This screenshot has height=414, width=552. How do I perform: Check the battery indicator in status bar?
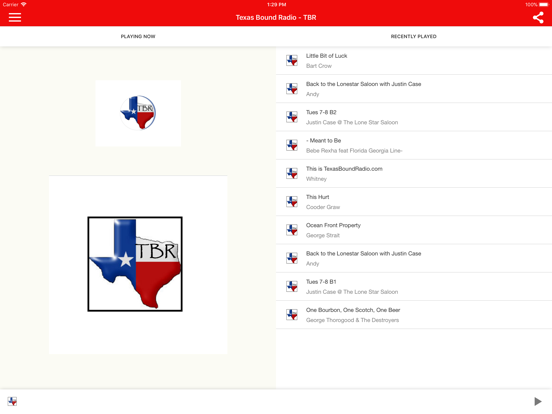tap(544, 5)
